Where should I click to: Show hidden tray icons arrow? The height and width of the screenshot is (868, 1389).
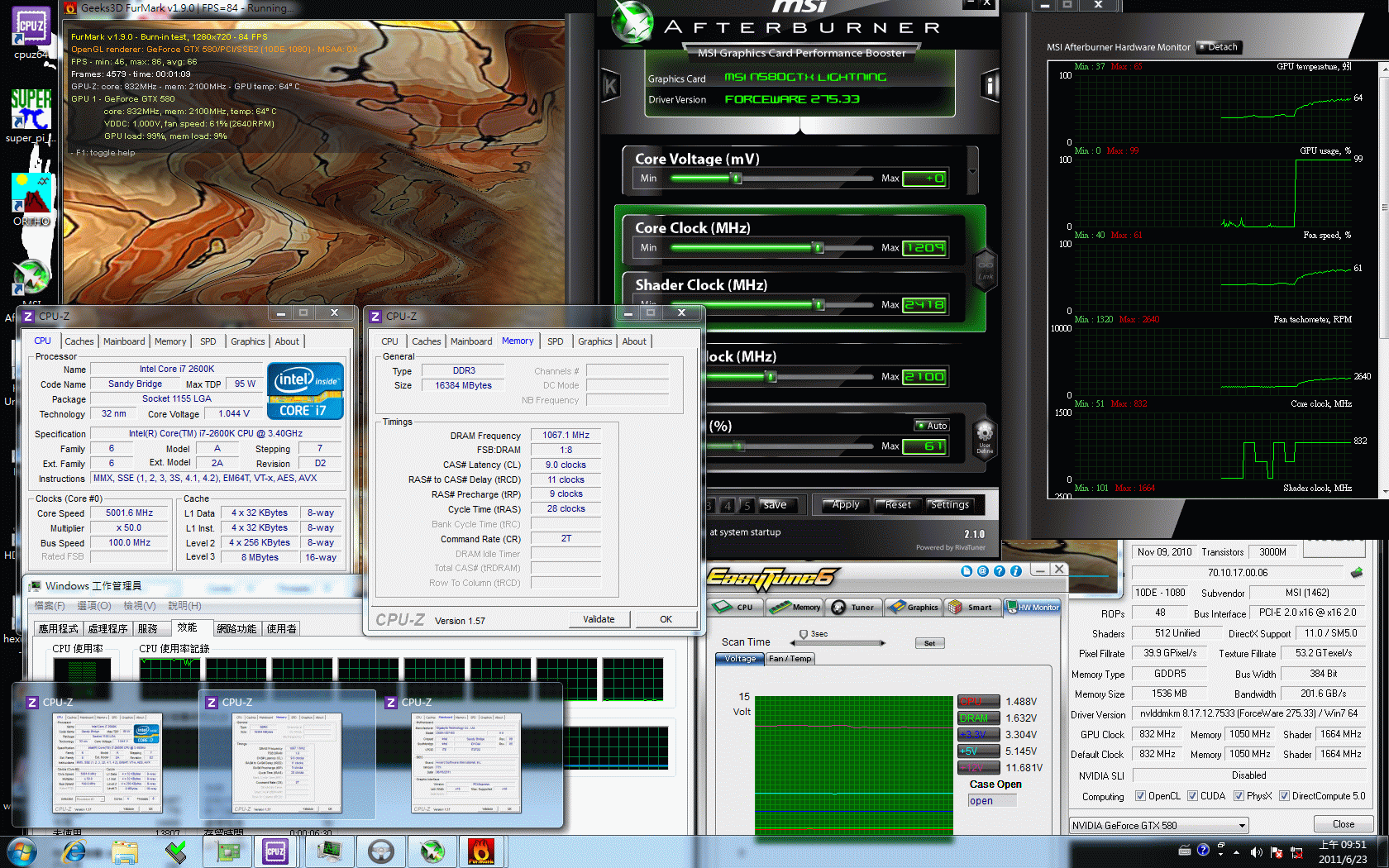click(x=1237, y=852)
